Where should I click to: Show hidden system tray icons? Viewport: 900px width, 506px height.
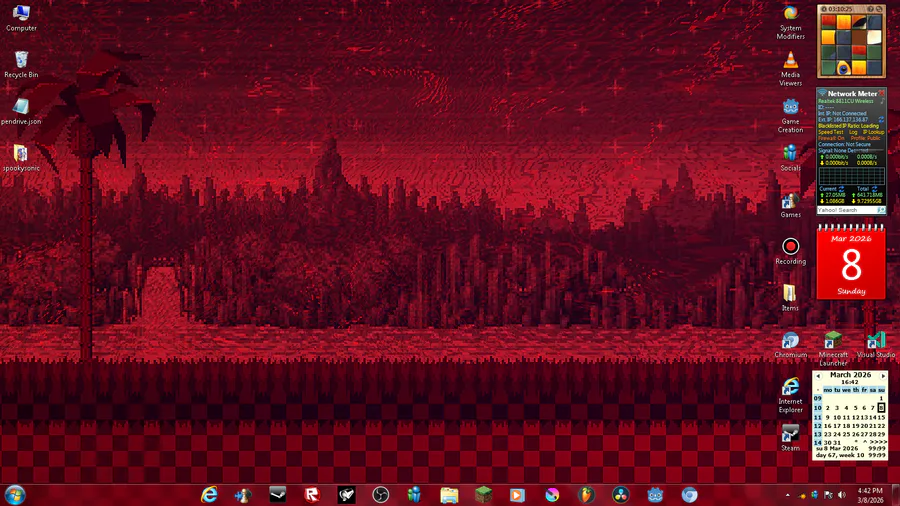coord(788,495)
